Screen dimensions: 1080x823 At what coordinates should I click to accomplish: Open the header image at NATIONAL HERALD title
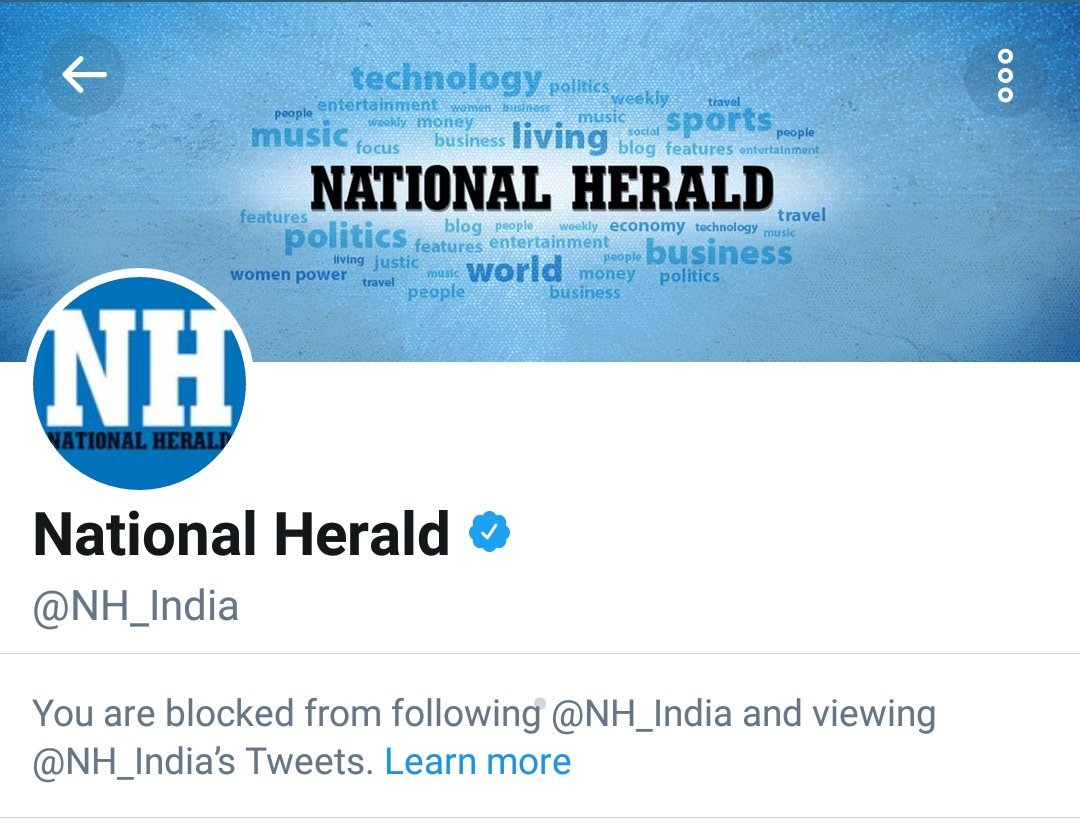tap(541, 189)
